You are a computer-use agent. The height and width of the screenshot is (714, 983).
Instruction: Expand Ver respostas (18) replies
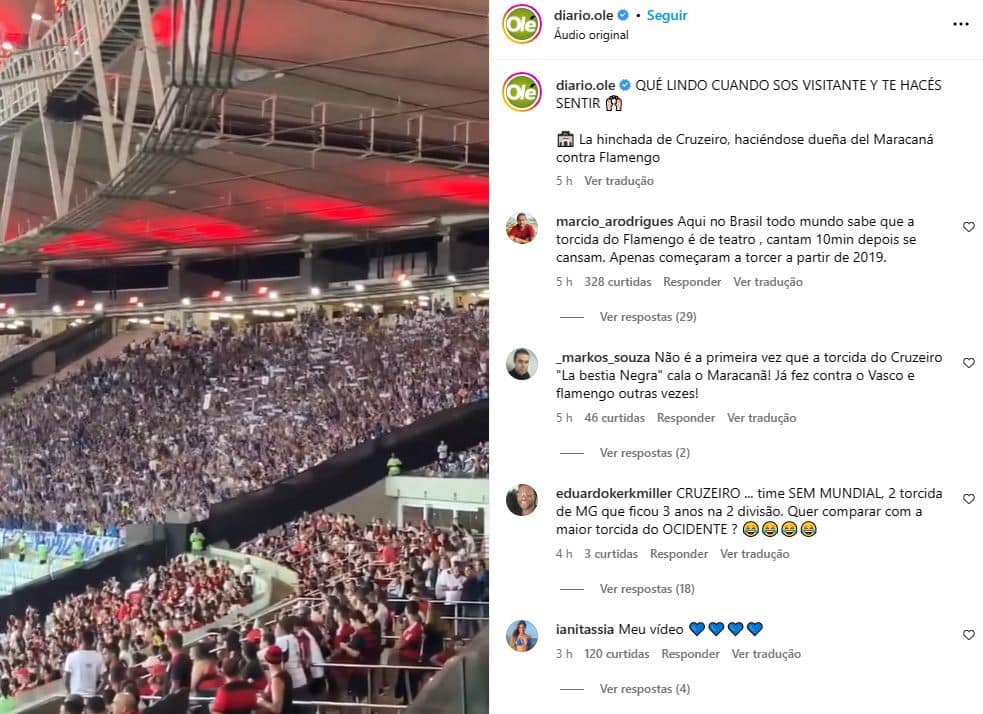(647, 589)
